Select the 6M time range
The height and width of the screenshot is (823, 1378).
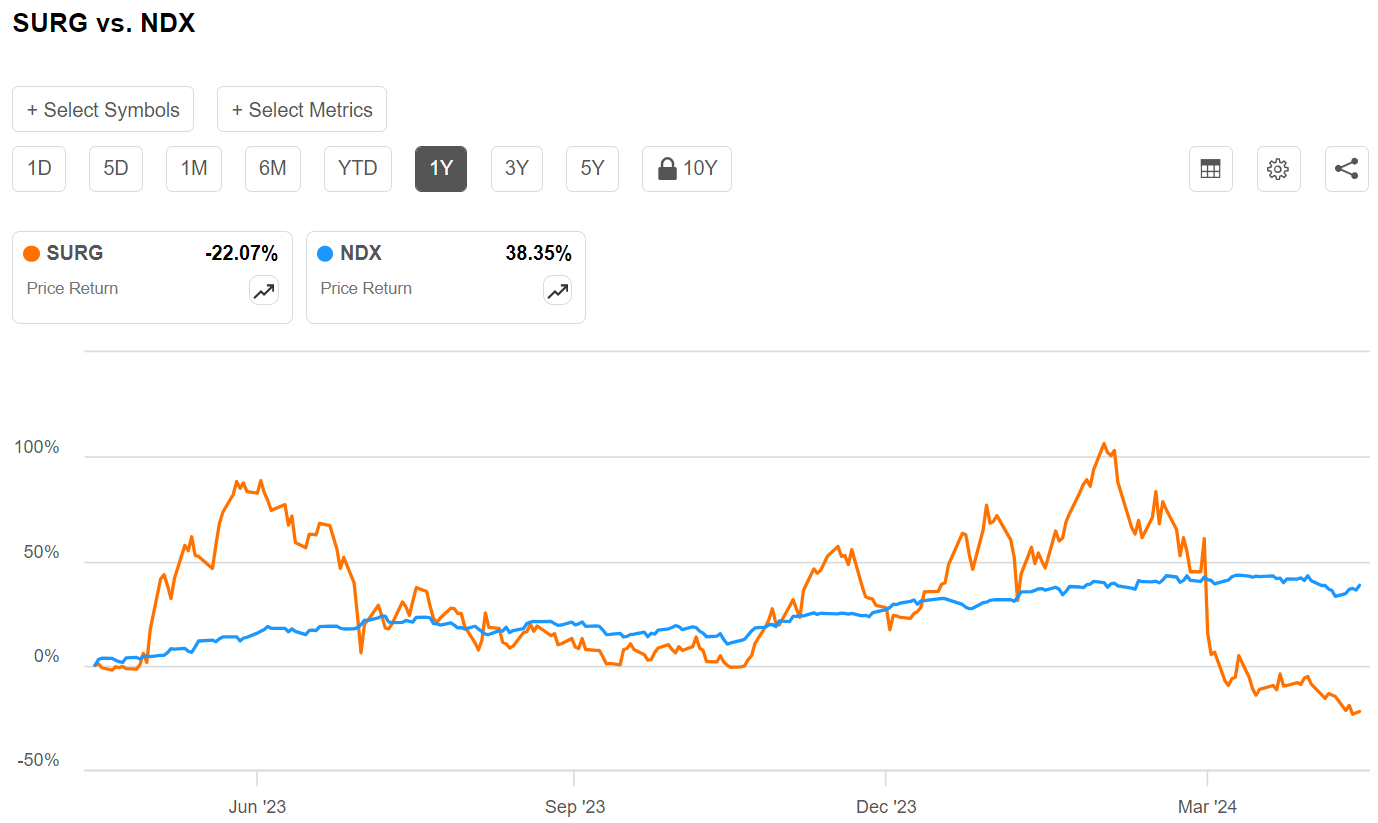tap(273, 168)
